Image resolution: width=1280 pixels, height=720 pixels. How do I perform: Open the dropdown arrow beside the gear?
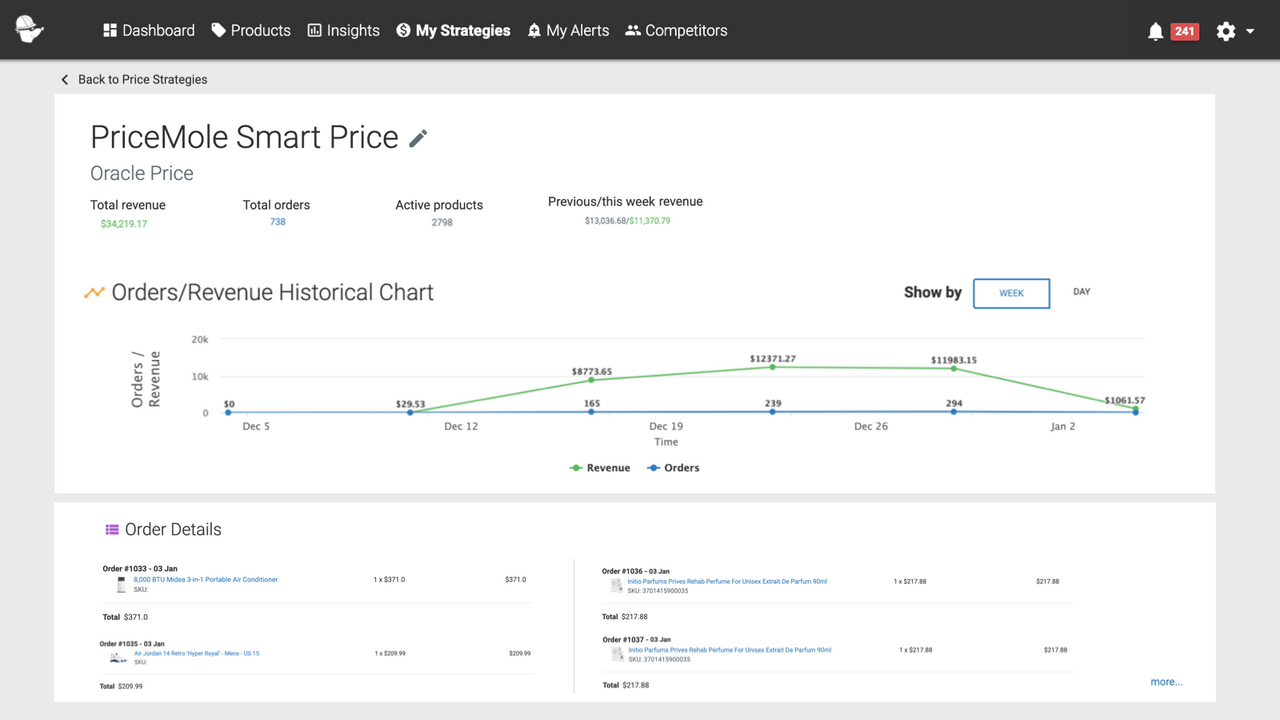coord(1248,31)
